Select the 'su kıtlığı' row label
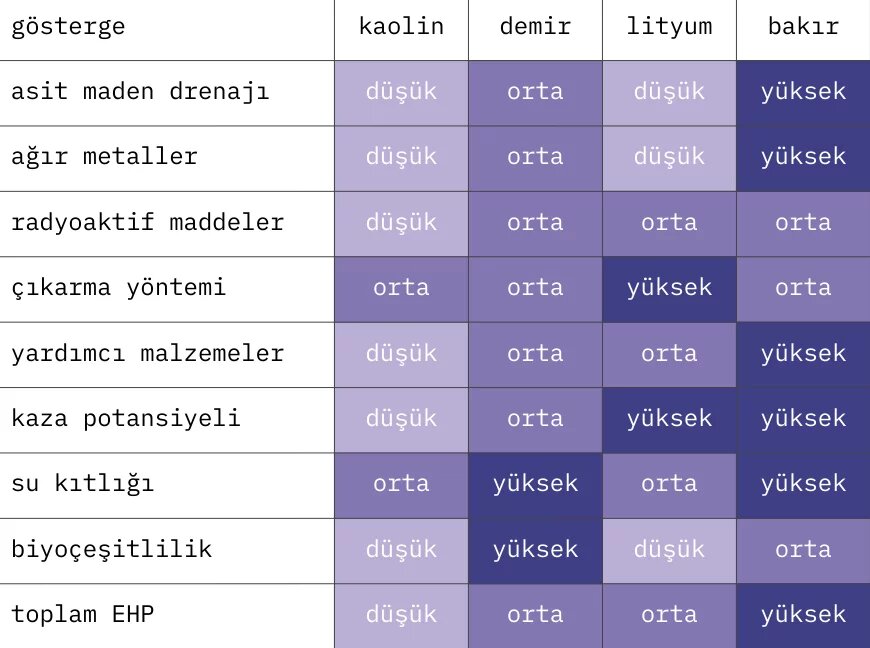This screenshot has height=648, width=870. click(x=82, y=484)
